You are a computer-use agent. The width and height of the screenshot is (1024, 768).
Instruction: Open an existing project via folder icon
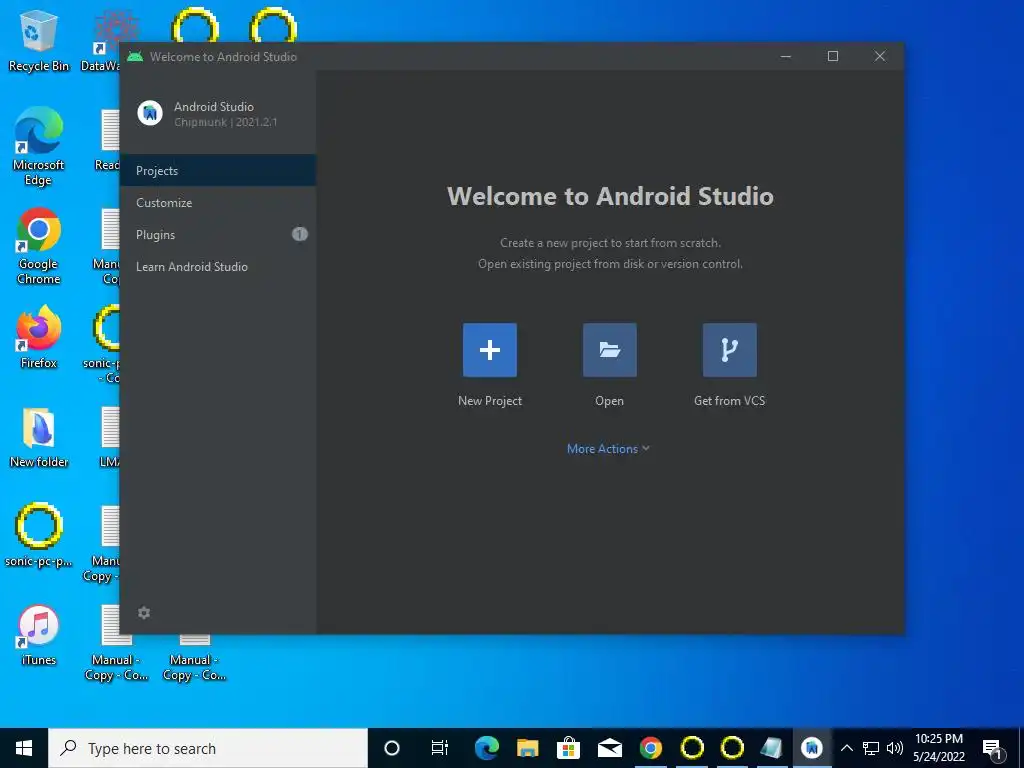point(609,350)
